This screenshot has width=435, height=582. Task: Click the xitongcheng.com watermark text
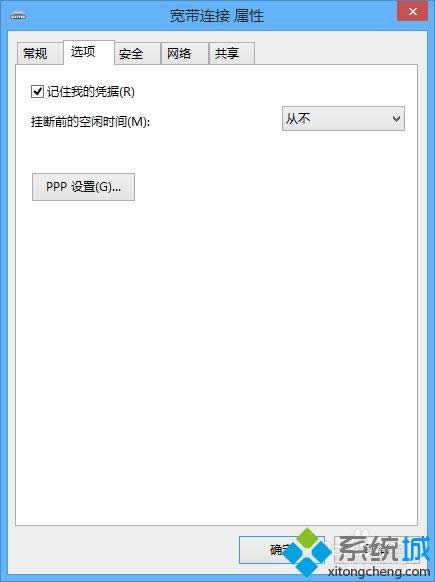pyautogui.click(x=379, y=572)
